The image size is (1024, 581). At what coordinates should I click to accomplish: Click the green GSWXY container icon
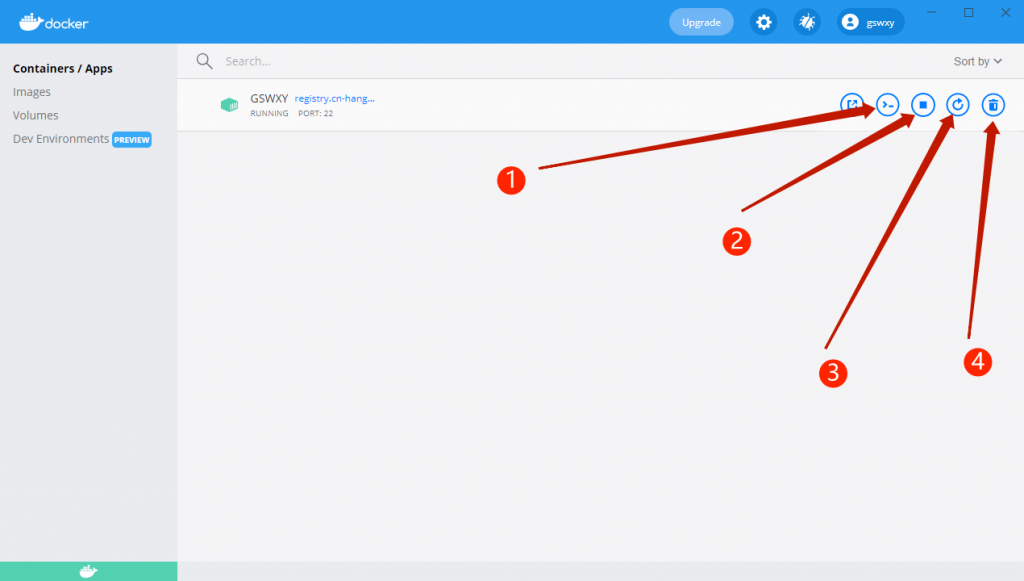(229, 104)
